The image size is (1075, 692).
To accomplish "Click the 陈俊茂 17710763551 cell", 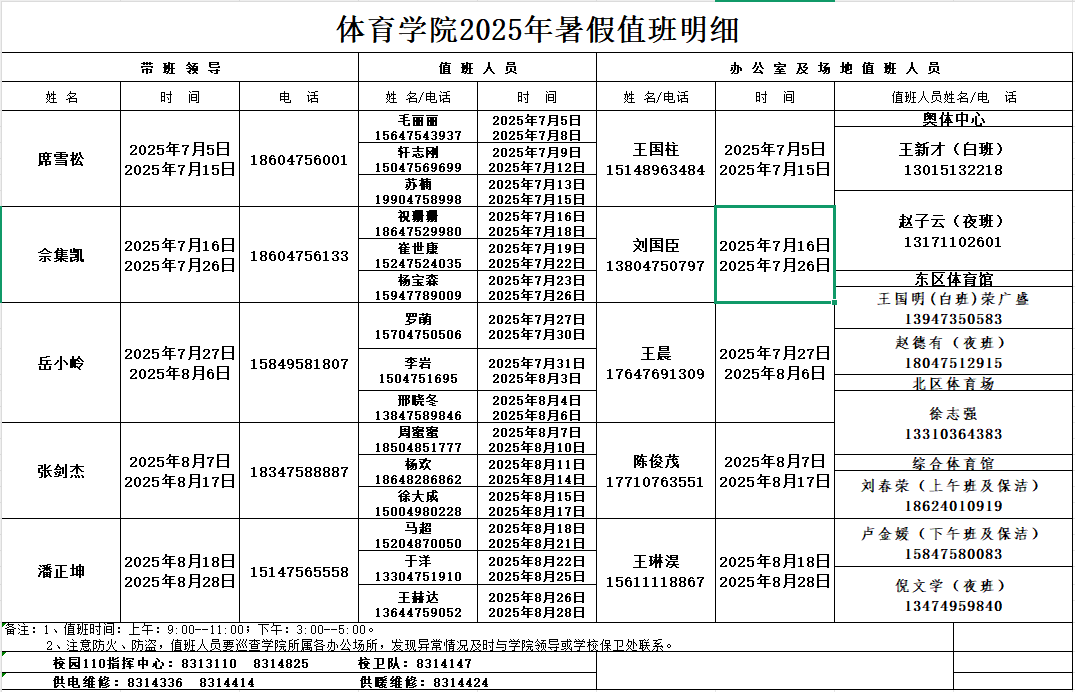I will pos(655,471).
